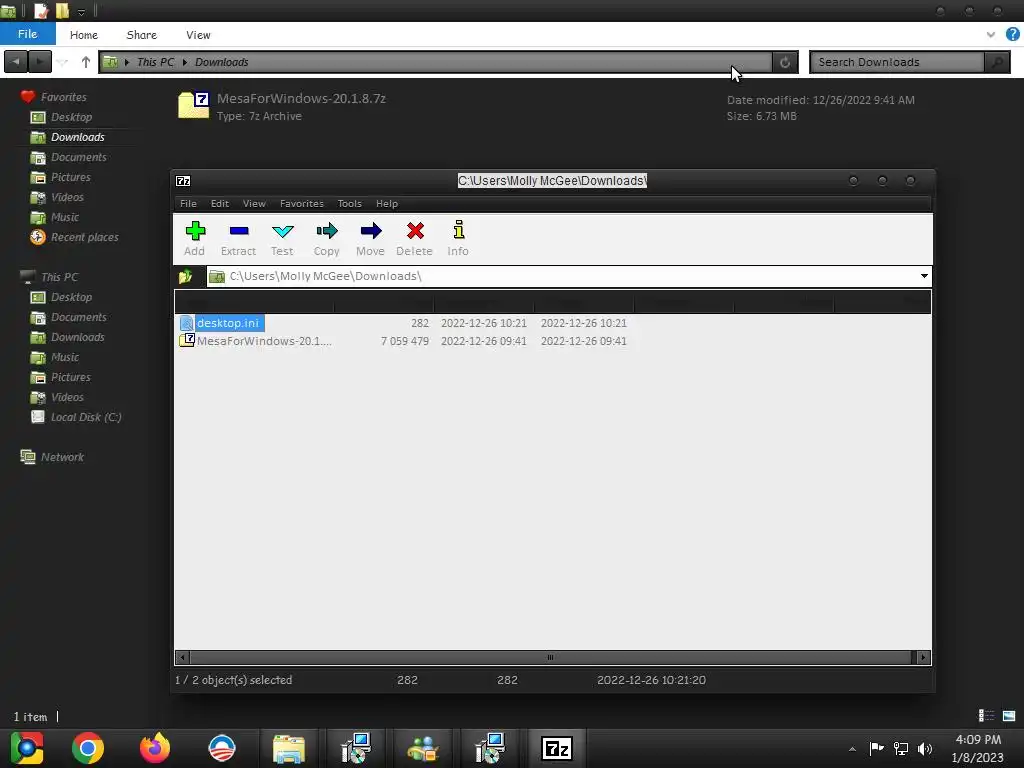Open Favorites Documents in sidebar
The width and height of the screenshot is (1024, 768).
[78, 157]
